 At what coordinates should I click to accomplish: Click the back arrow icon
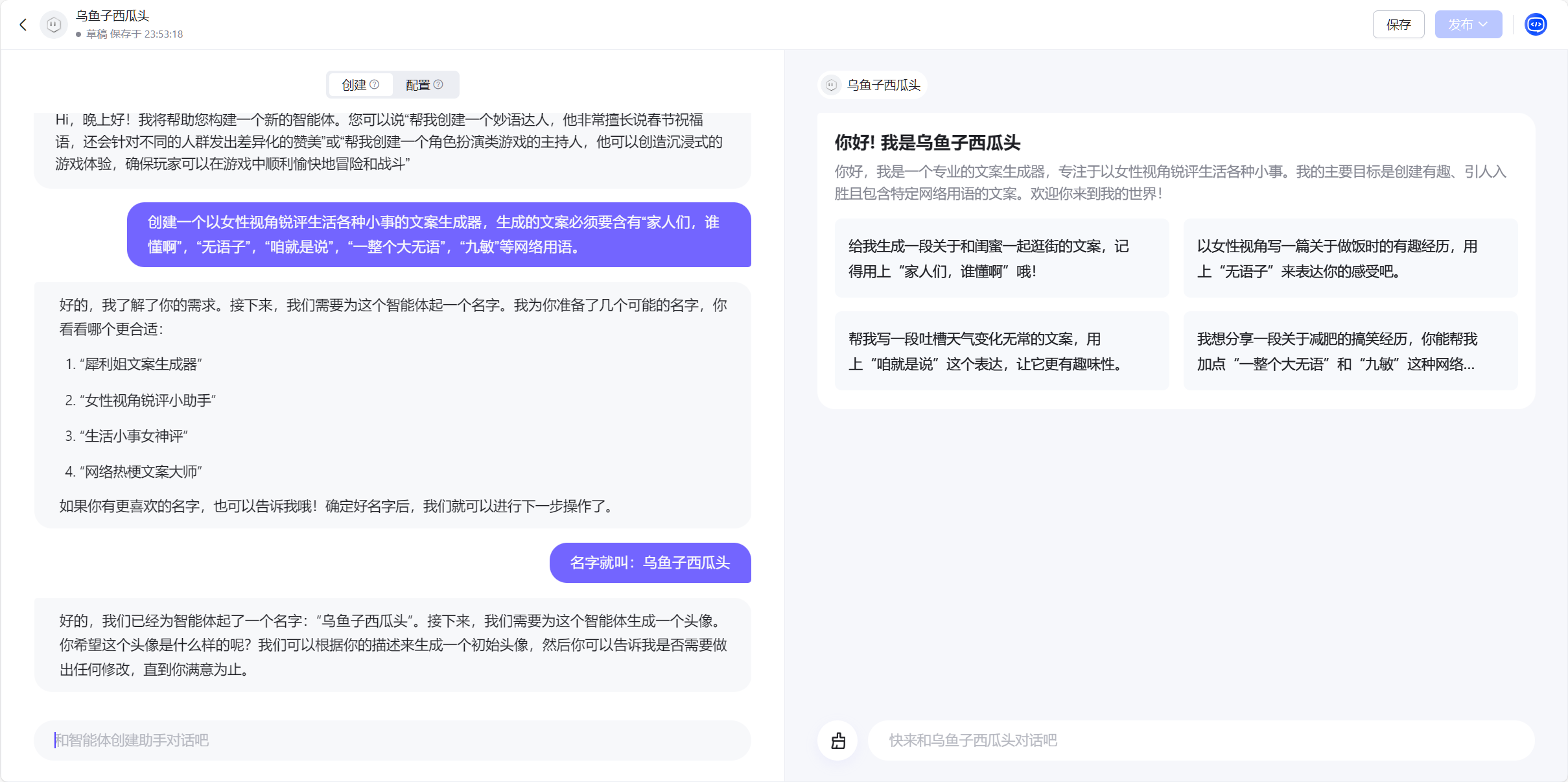[x=23, y=25]
